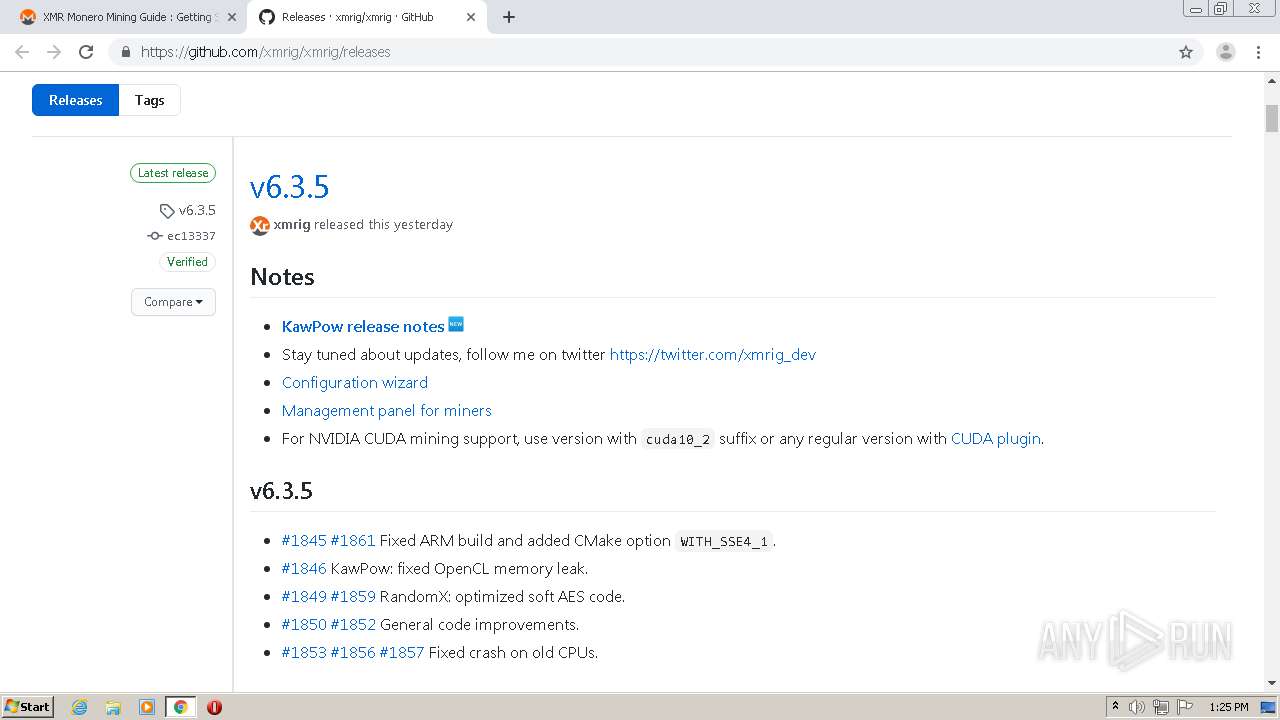
Task: Open the Configuration wizard link
Action: click(x=355, y=382)
